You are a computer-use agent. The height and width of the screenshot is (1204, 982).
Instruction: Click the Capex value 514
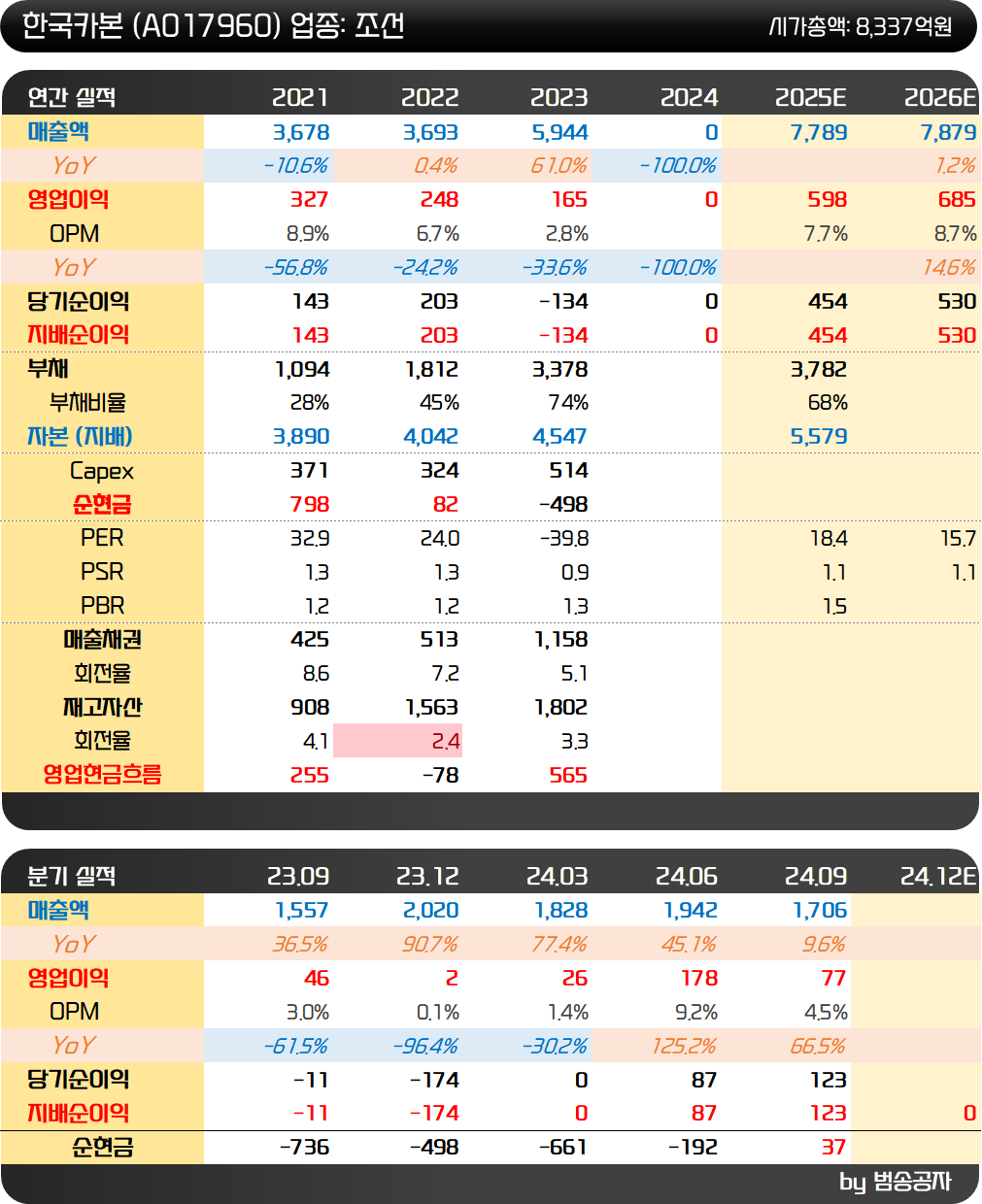tap(568, 470)
